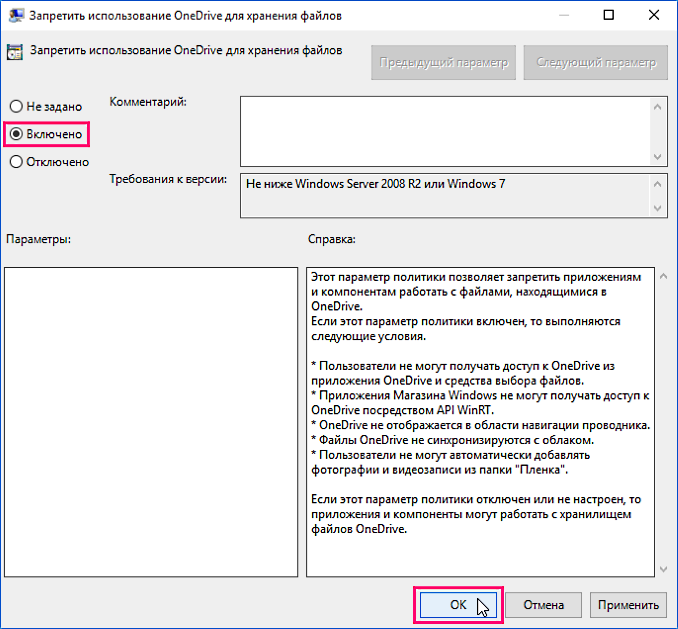The width and height of the screenshot is (678, 629).
Task: Click the 'Отмена' button
Action: click(x=543, y=604)
